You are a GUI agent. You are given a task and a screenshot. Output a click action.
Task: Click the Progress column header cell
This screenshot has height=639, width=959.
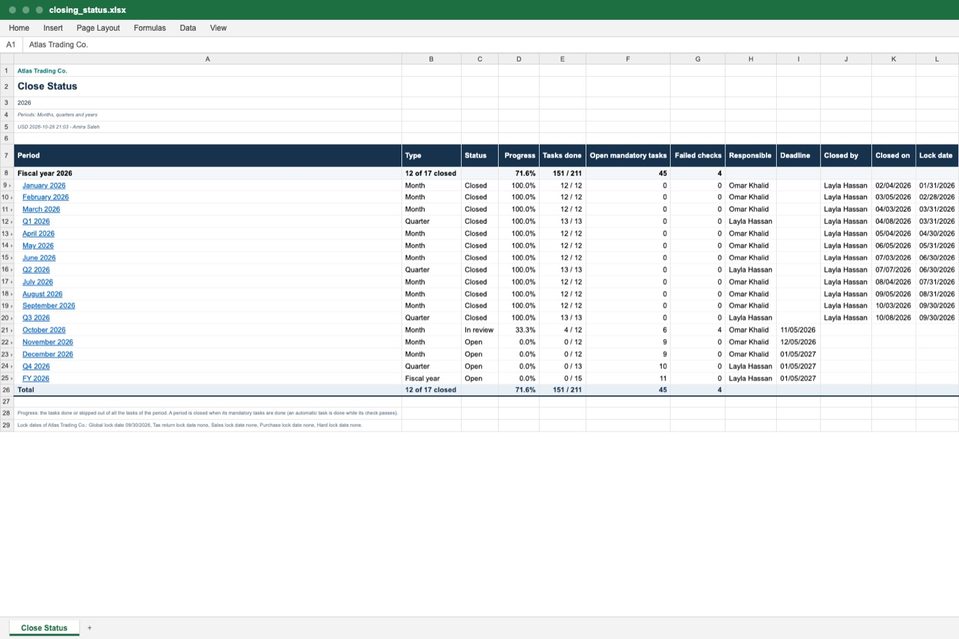[x=519, y=155]
